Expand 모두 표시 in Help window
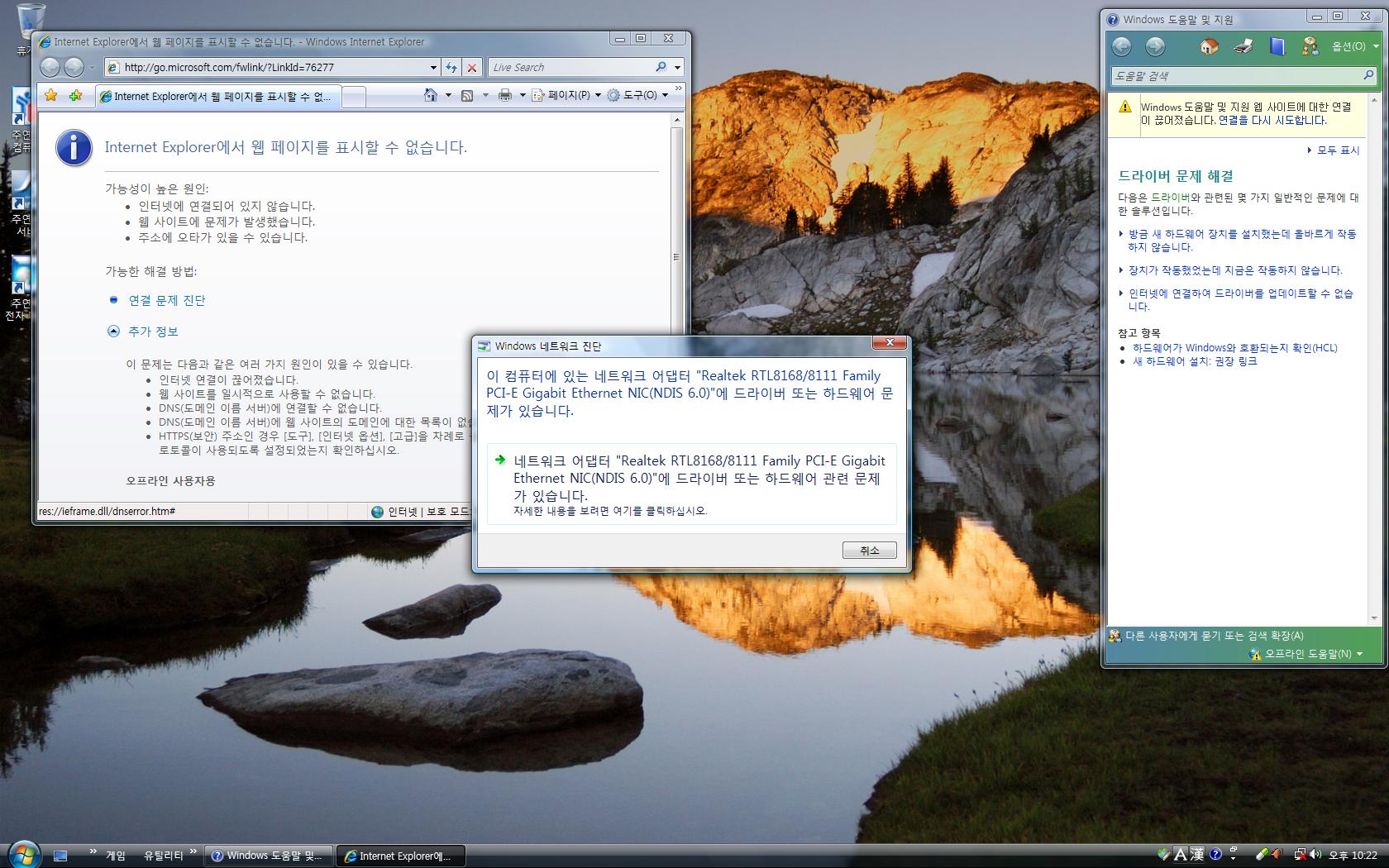The height and width of the screenshot is (868, 1389). pos(1334,150)
